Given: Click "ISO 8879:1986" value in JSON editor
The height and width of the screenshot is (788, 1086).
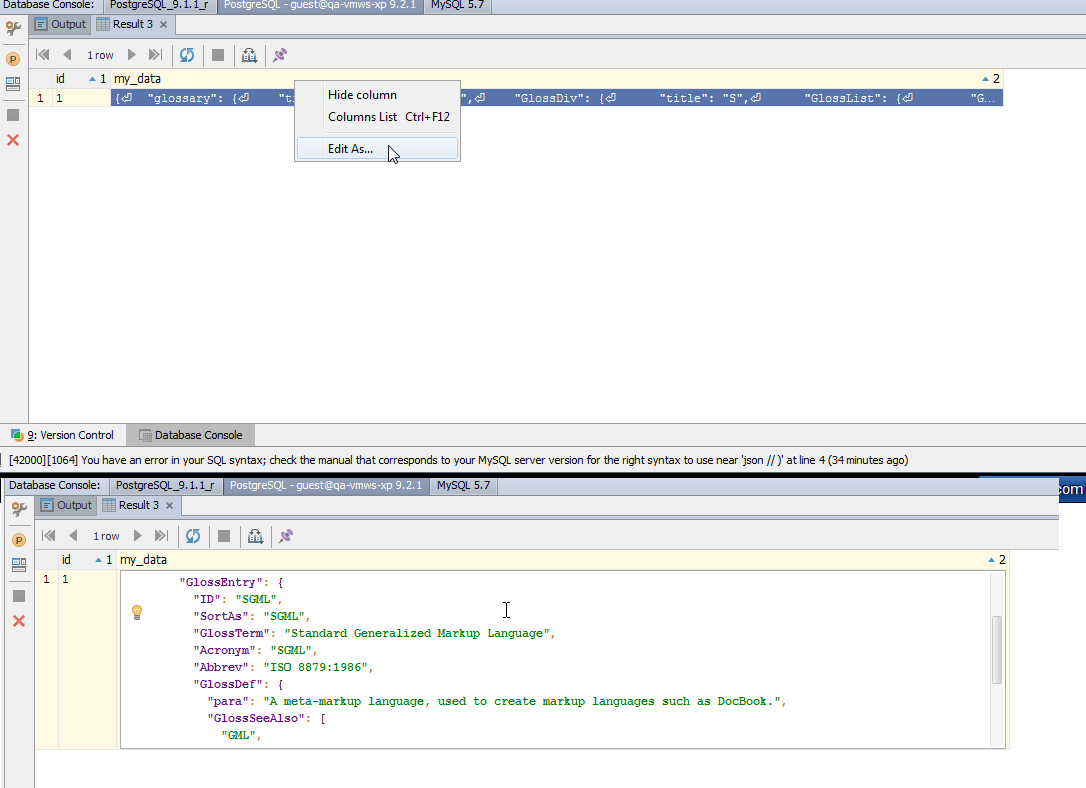Looking at the screenshot, I should 315,667.
